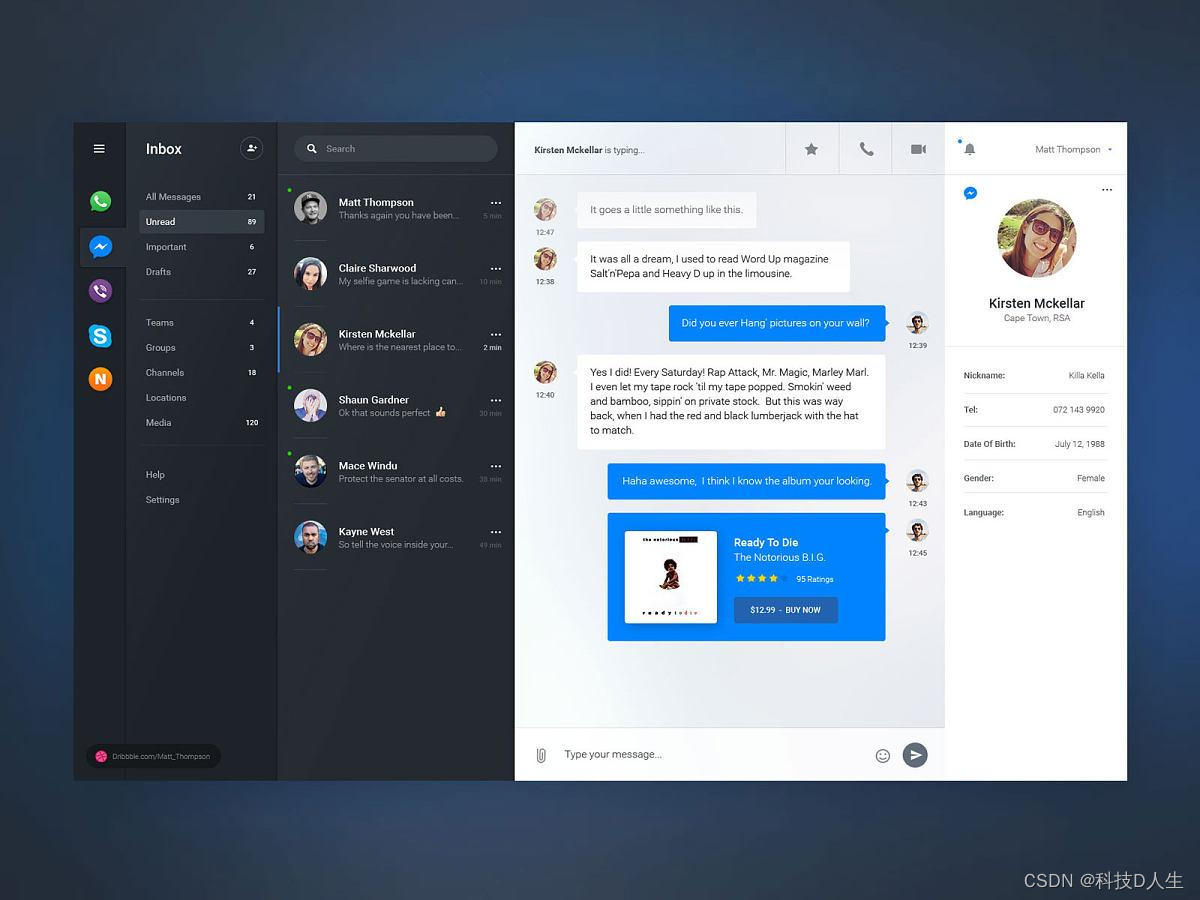1200x900 pixels.
Task: Open the Media section
Action: click(x=201, y=423)
